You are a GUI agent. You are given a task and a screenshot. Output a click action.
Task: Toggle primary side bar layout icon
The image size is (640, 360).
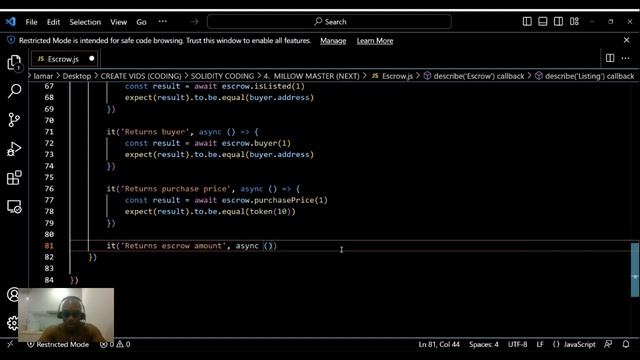[527, 22]
